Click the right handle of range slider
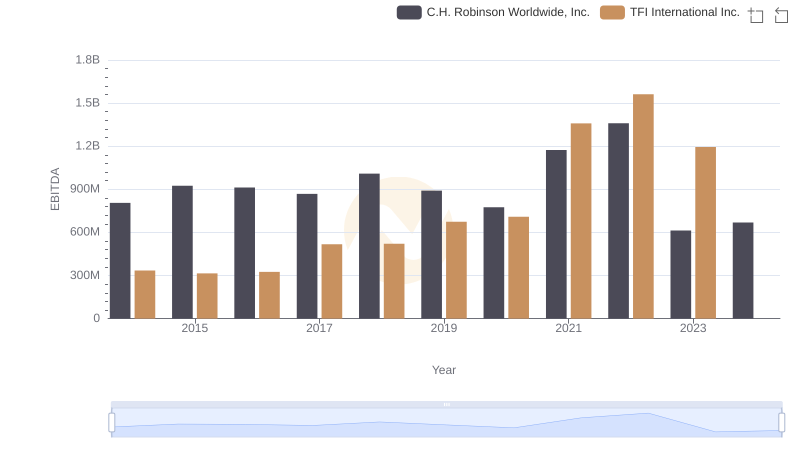This screenshot has height=461, width=800. 781,423
